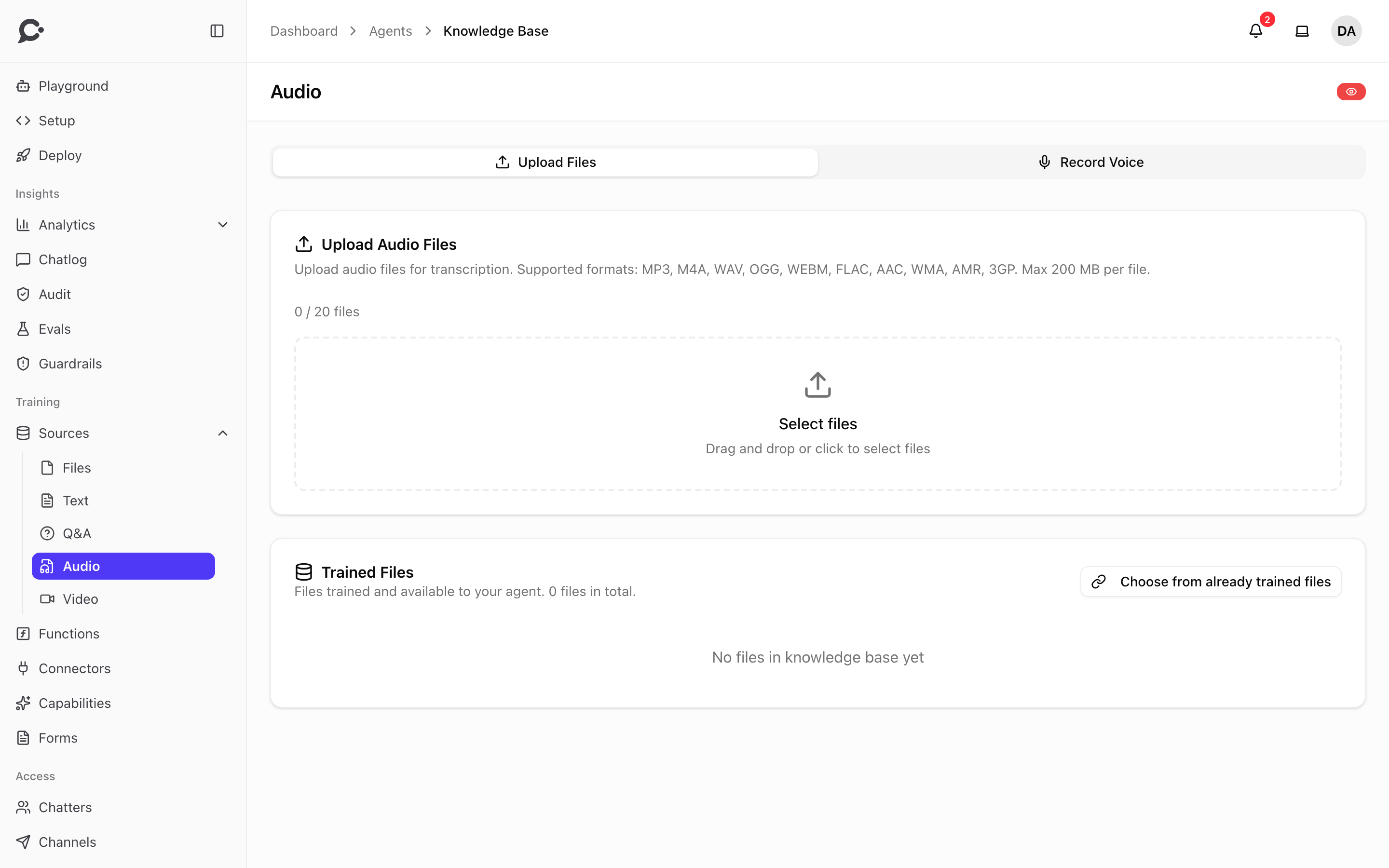The height and width of the screenshot is (868, 1389).
Task: Click the app logo icon
Action: tap(30, 31)
